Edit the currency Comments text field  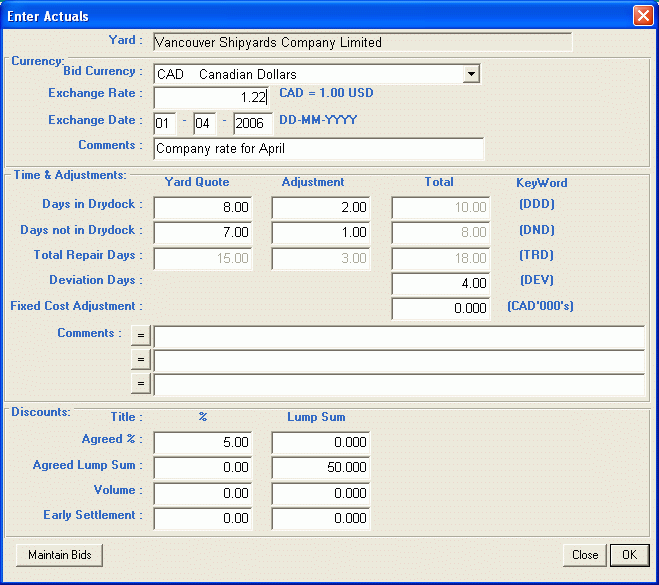tap(318, 149)
